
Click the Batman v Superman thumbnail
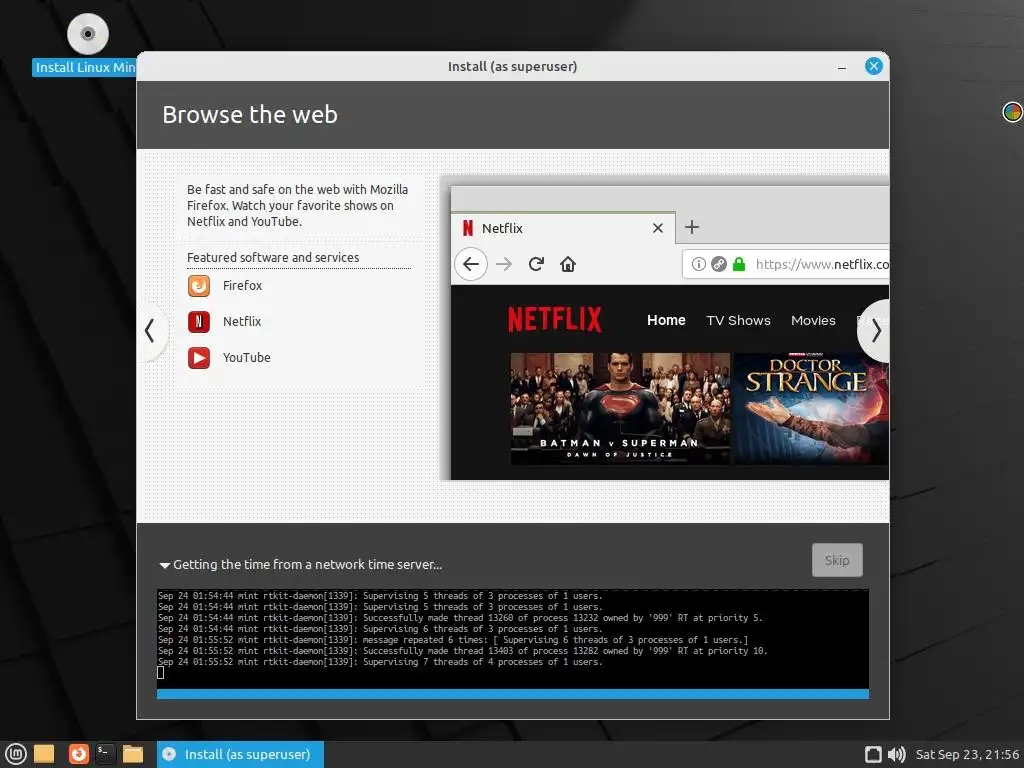[620, 408]
